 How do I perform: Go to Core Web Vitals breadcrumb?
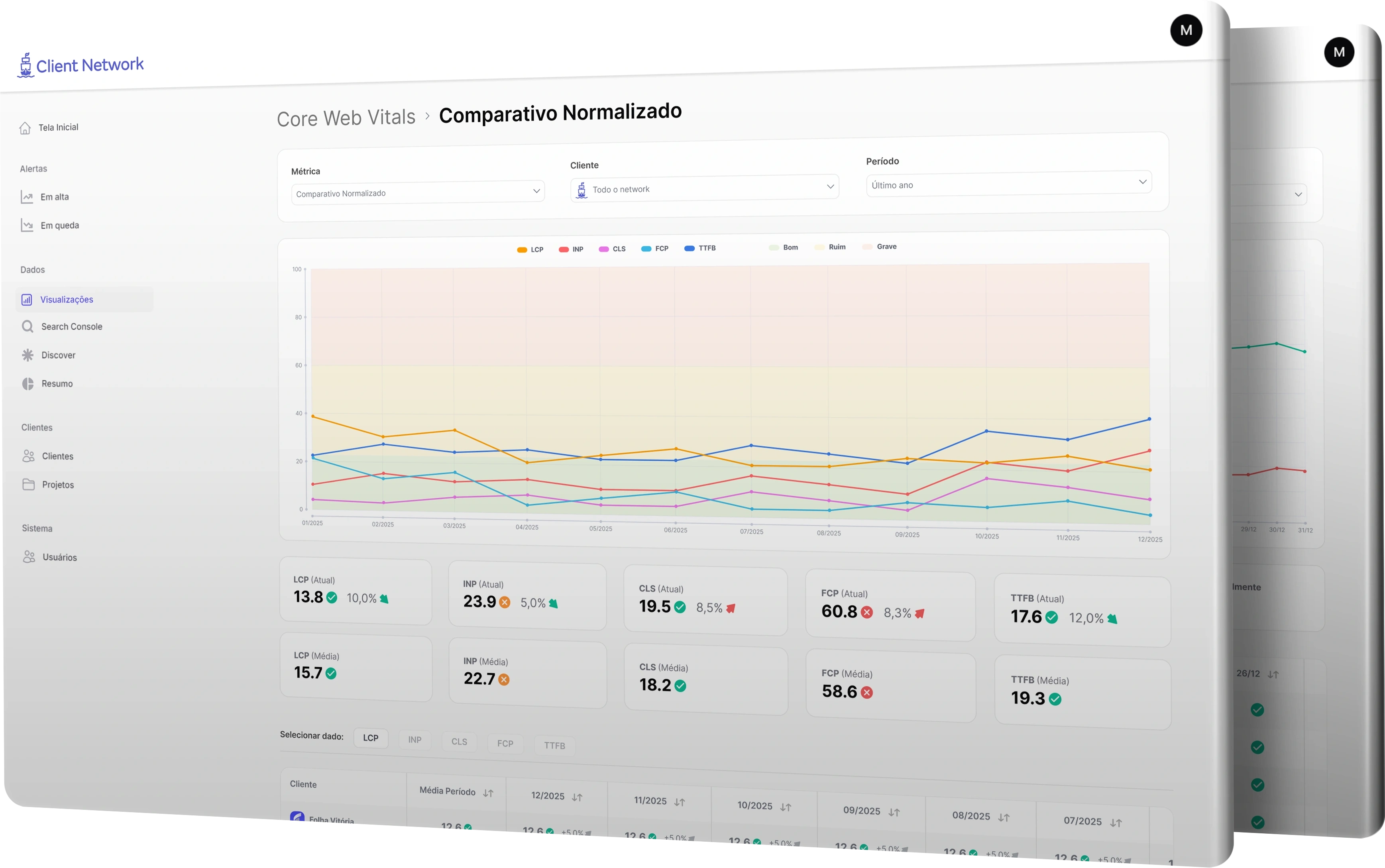click(x=346, y=118)
